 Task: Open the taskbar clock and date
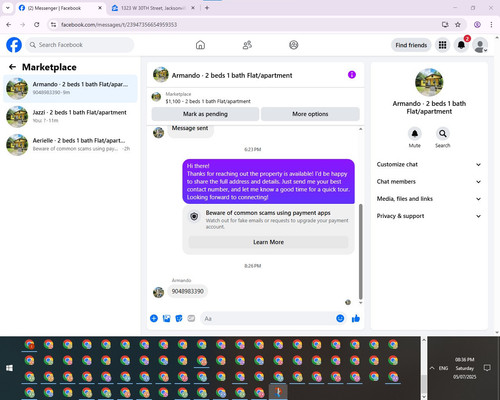pyautogui.click(x=465, y=368)
